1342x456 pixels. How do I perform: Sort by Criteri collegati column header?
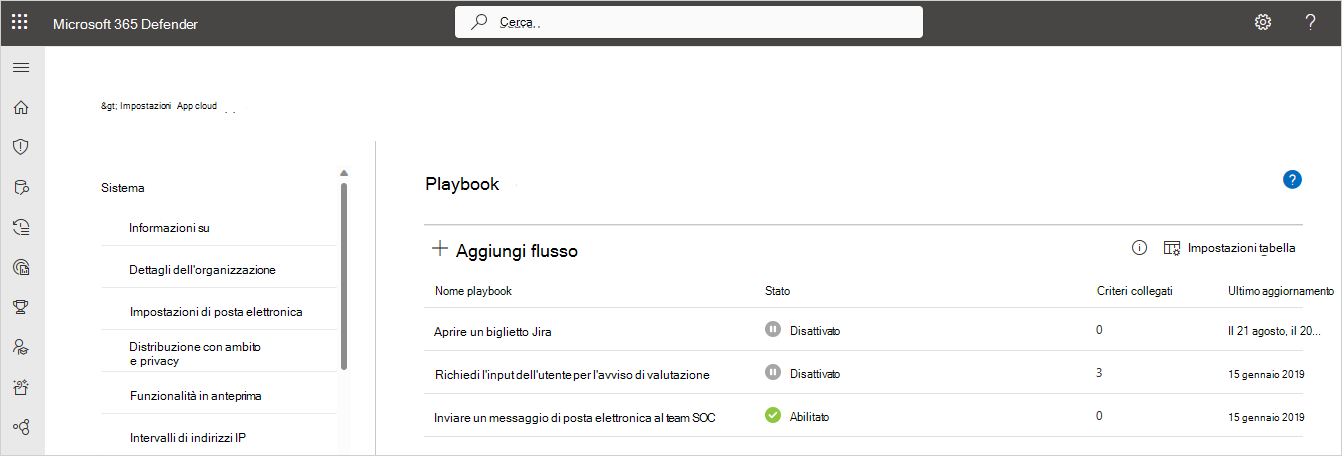(x=1134, y=291)
